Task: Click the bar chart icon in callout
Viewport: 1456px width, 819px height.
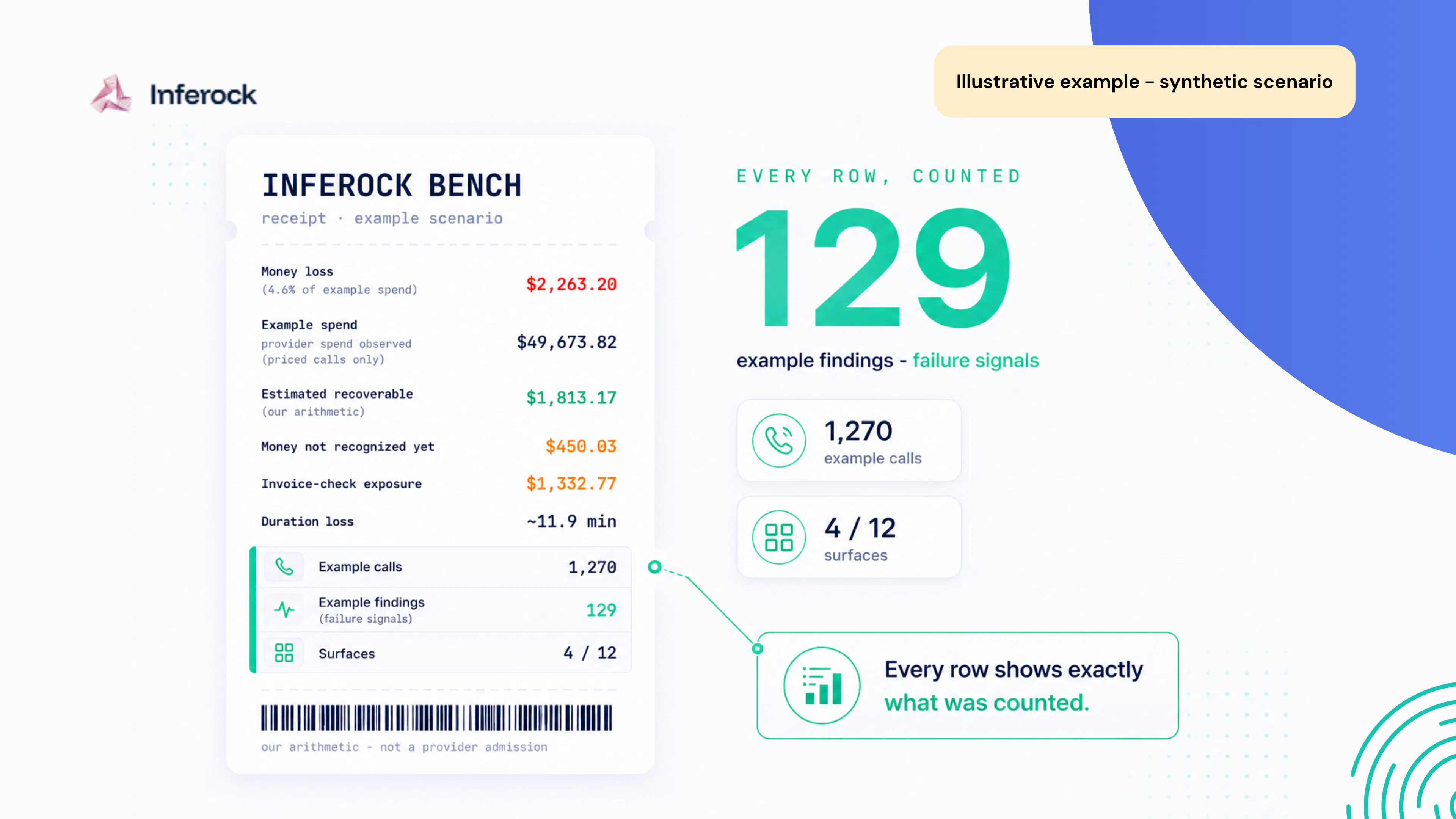Action: (822, 685)
